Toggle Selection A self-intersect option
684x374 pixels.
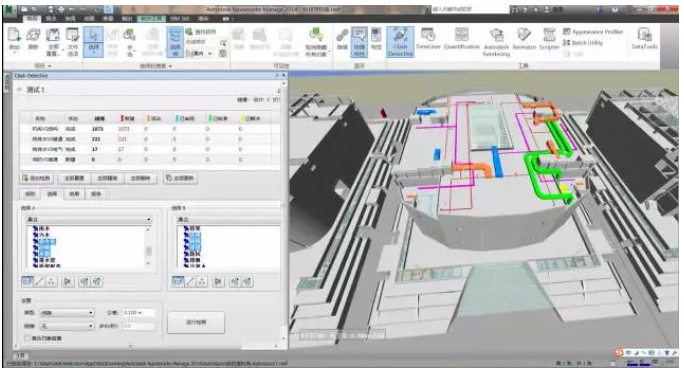tap(67, 281)
